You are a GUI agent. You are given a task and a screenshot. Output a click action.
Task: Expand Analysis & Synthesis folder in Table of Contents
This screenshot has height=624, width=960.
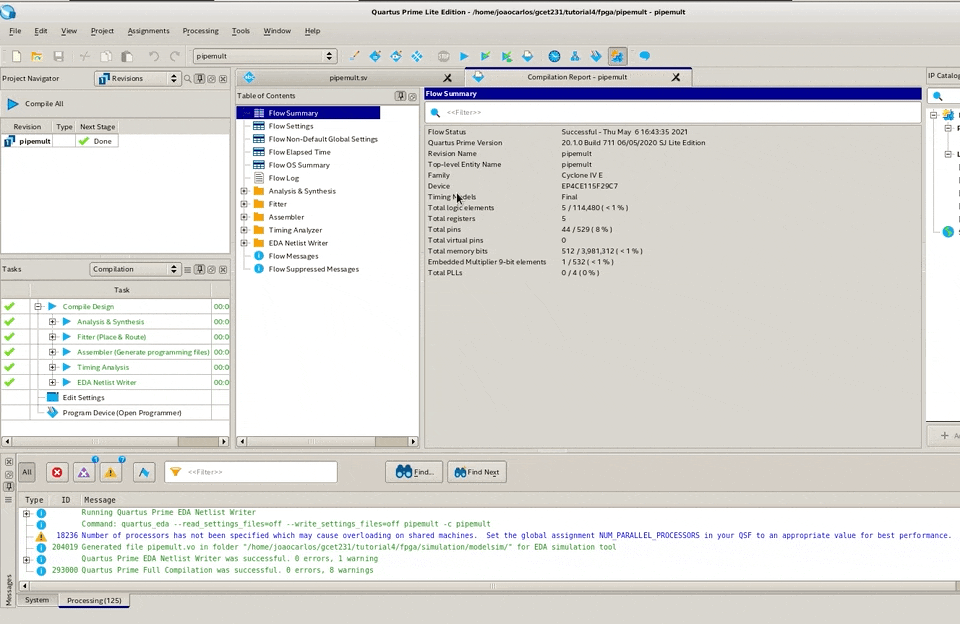tap(244, 191)
